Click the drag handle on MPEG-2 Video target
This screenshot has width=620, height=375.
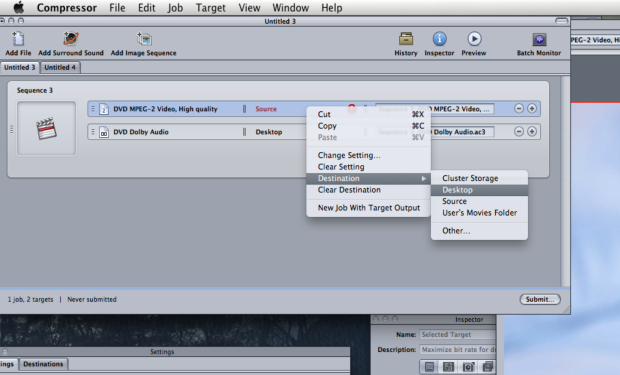pos(93,109)
